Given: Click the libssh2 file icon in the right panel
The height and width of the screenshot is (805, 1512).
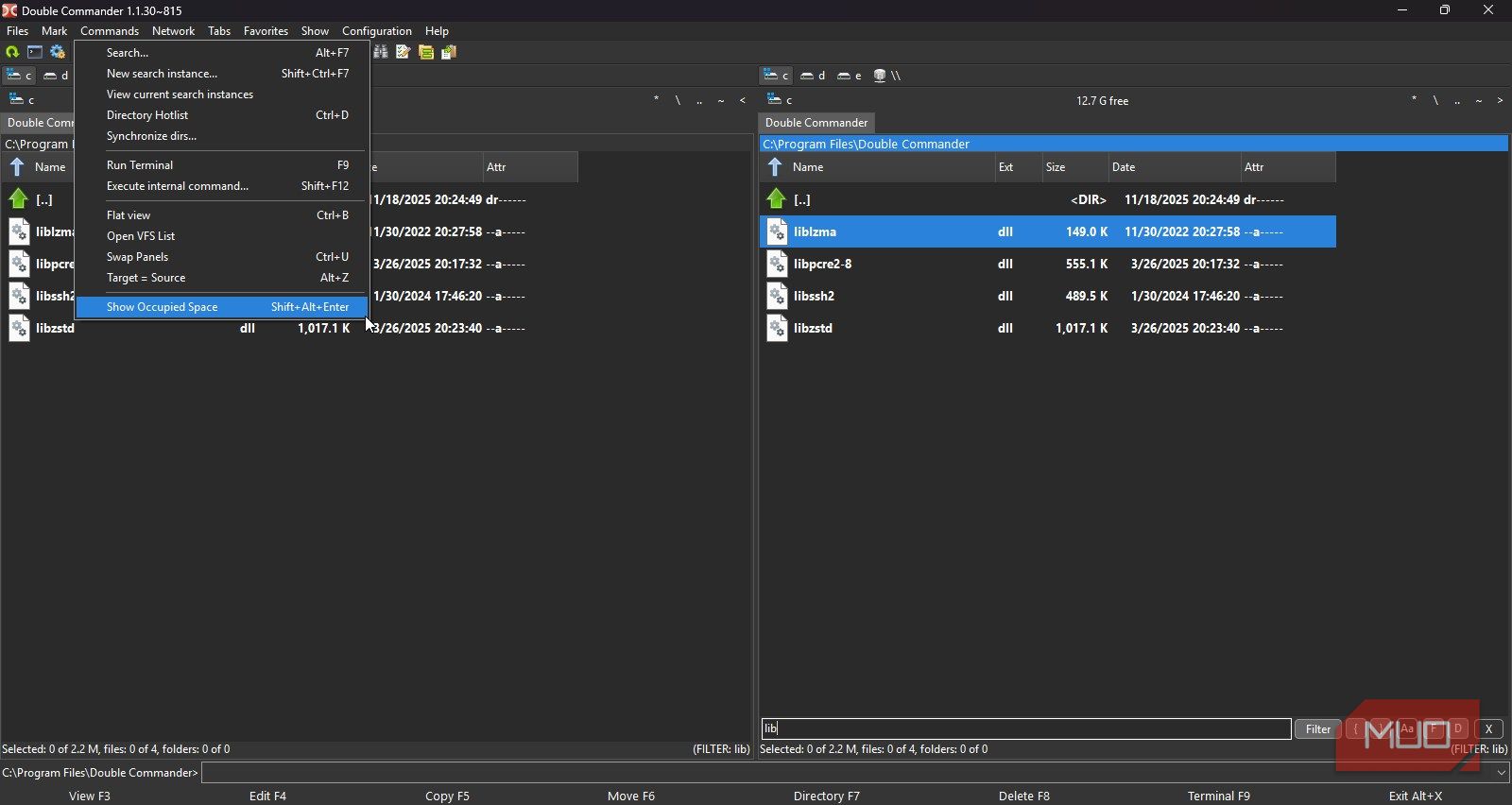Looking at the screenshot, I should pyautogui.click(x=777, y=296).
